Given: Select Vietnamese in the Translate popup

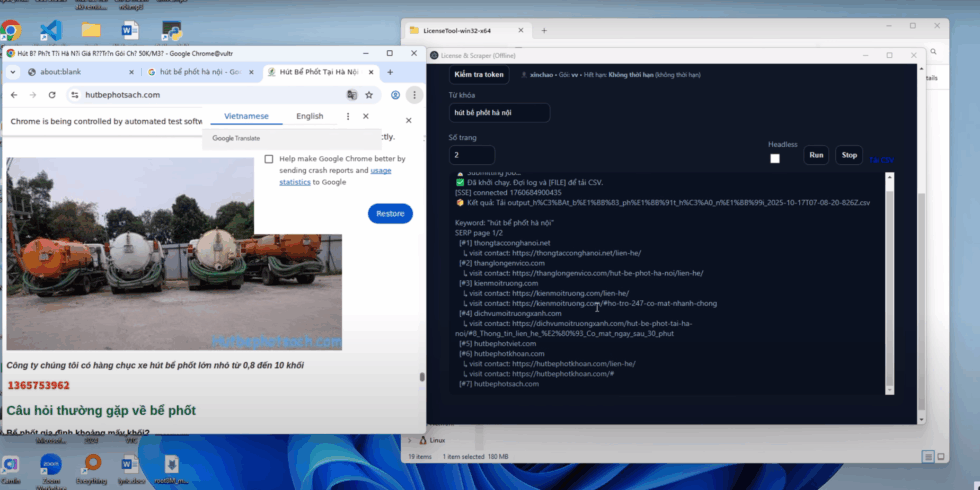Looking at the screenshot, I should [x=246, y=116].
